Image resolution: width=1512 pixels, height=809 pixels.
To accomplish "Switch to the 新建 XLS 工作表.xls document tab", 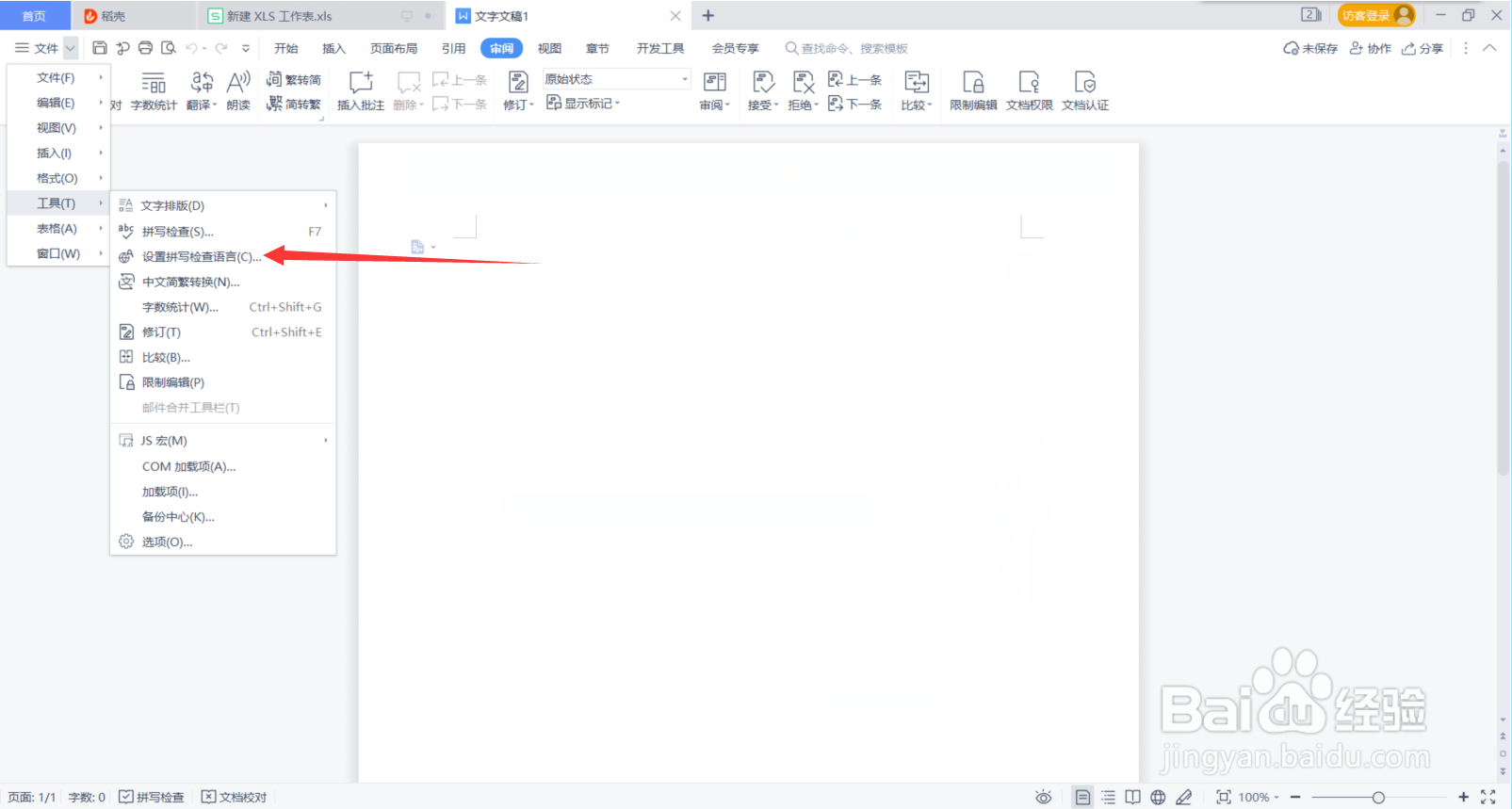I will (320, 16).
